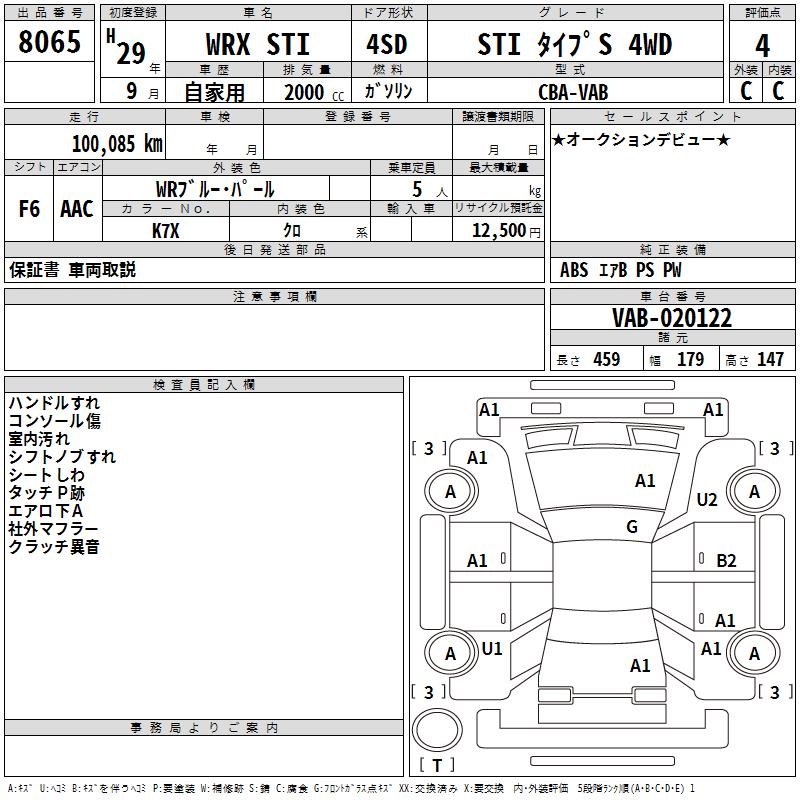This screenshot has height=800, width=800.
Task: Click the 社外マフラー inspector note
Action: pyautogui.click(x=53, y=528)
